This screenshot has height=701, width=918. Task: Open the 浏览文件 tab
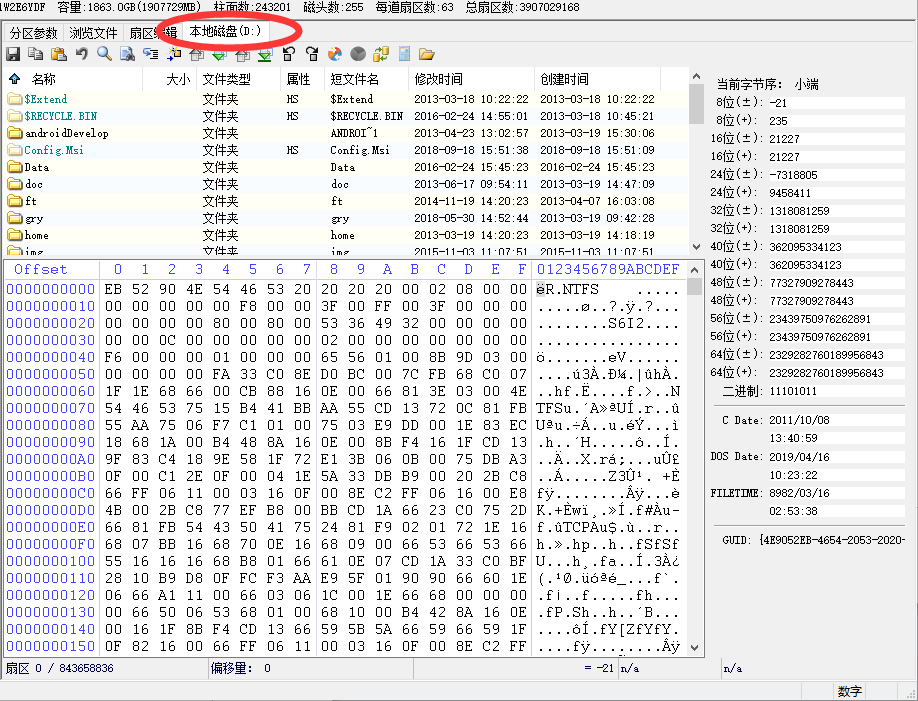click(93, 33)
